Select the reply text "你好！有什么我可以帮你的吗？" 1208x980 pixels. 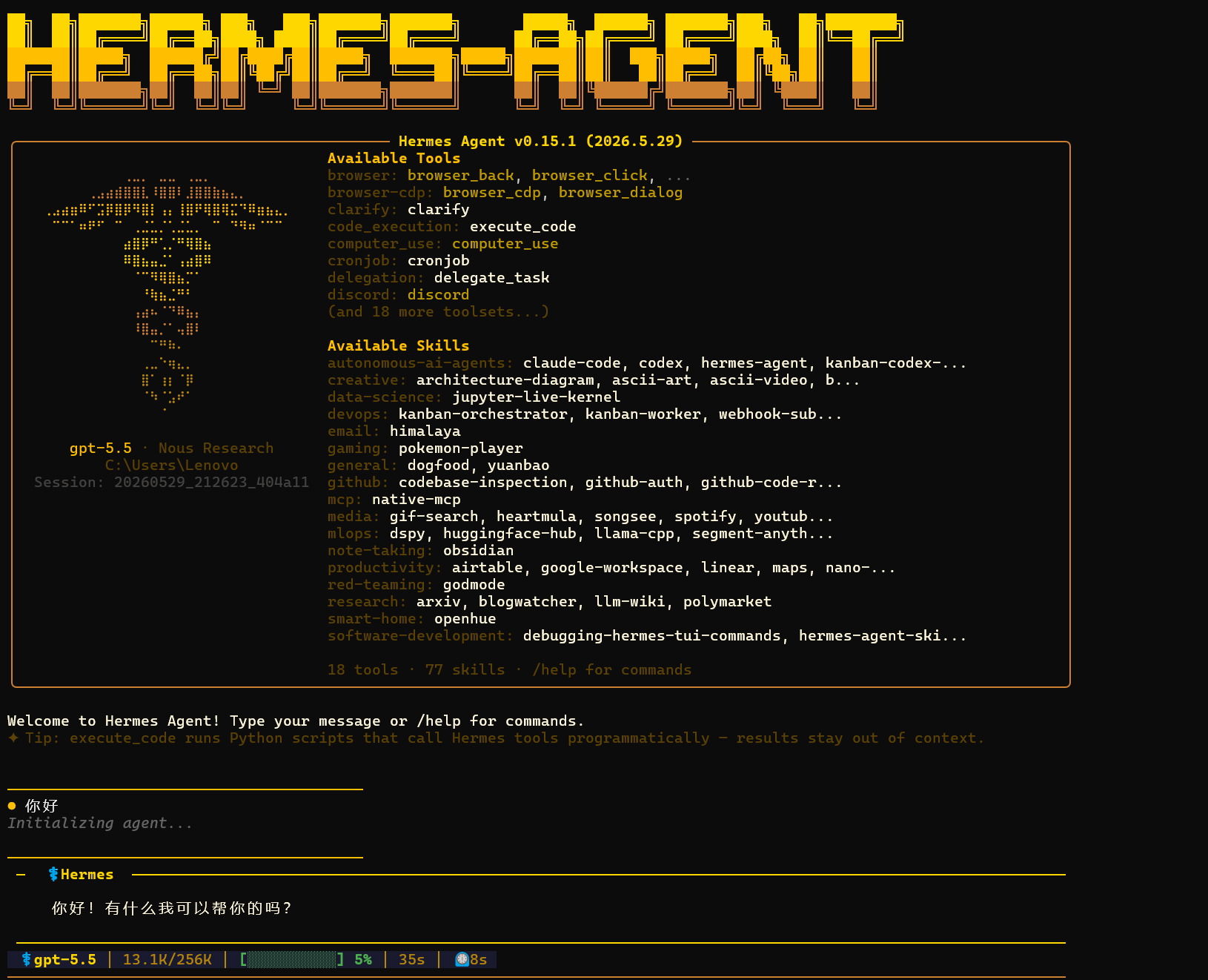(x=172, y=909)
